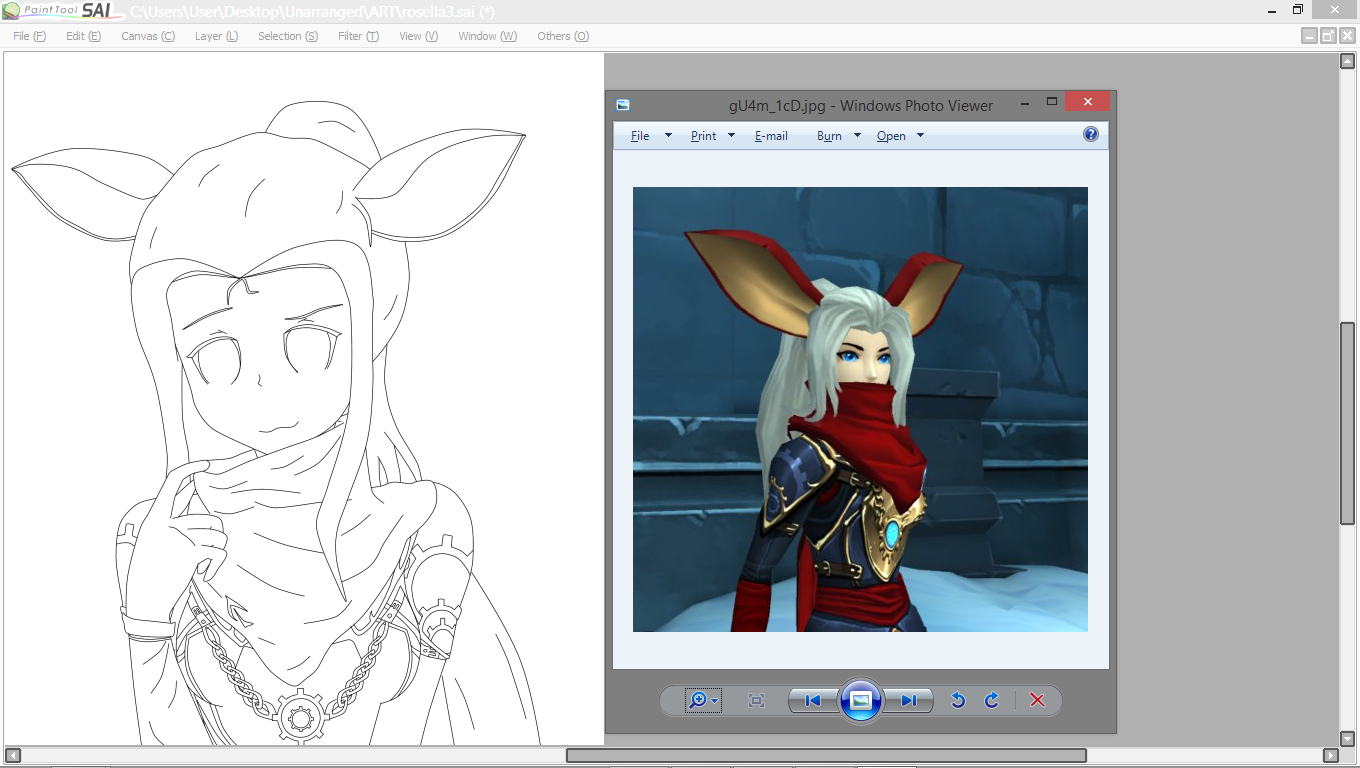Click the horizontal scrollbar thumb

click(x=826, y=755)
